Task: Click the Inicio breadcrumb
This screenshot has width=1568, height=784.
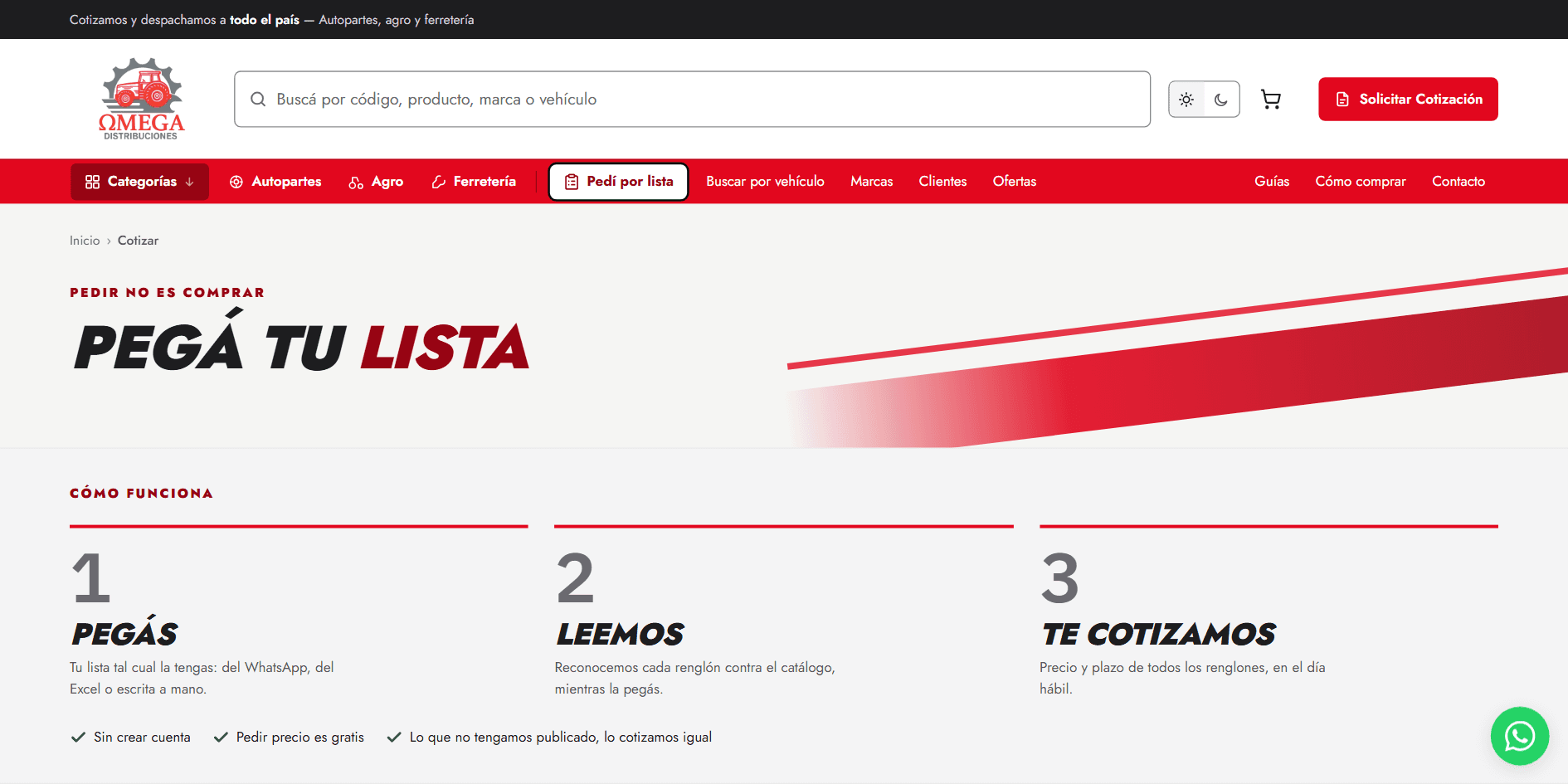Action: click(85, 241)
